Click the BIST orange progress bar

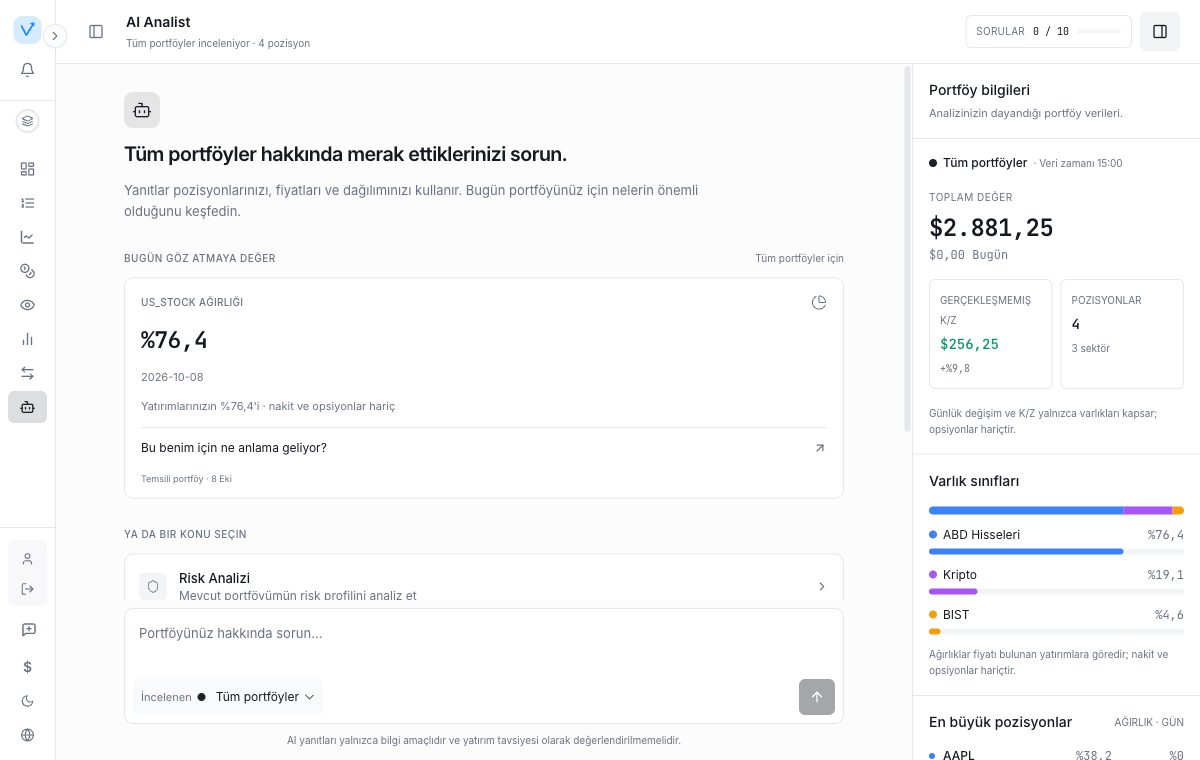click(935, 631)
